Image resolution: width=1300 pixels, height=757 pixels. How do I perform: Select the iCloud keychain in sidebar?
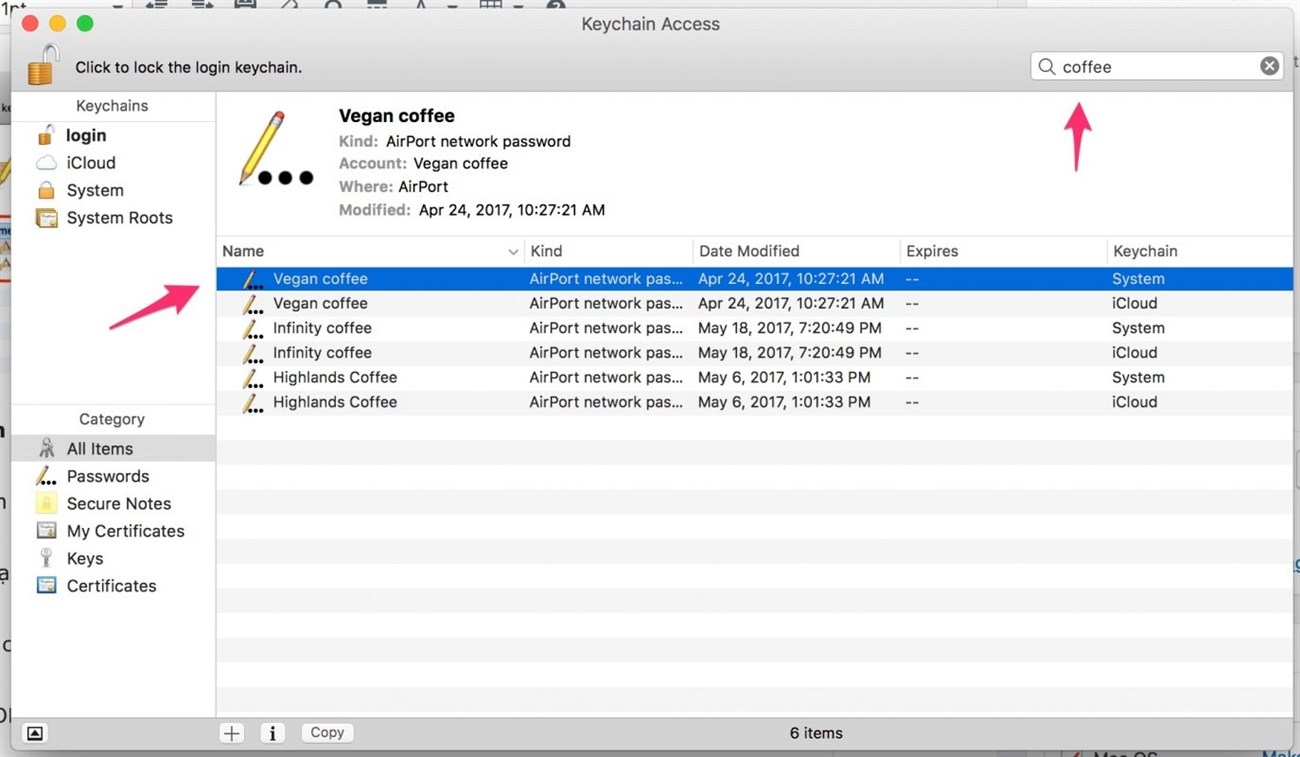[90, 163]
